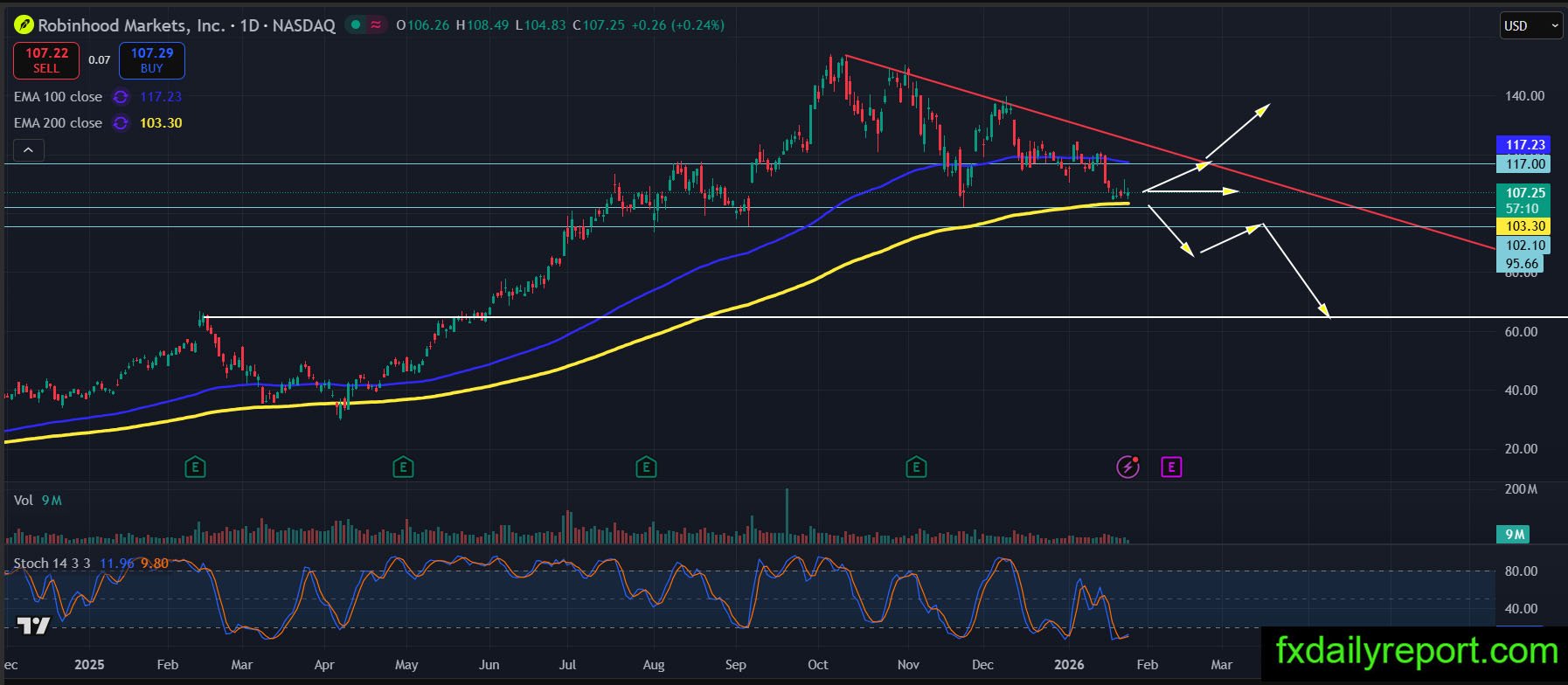
Task: Select the EMA 100 close indicator legend
Action: [x=58, y=97]
